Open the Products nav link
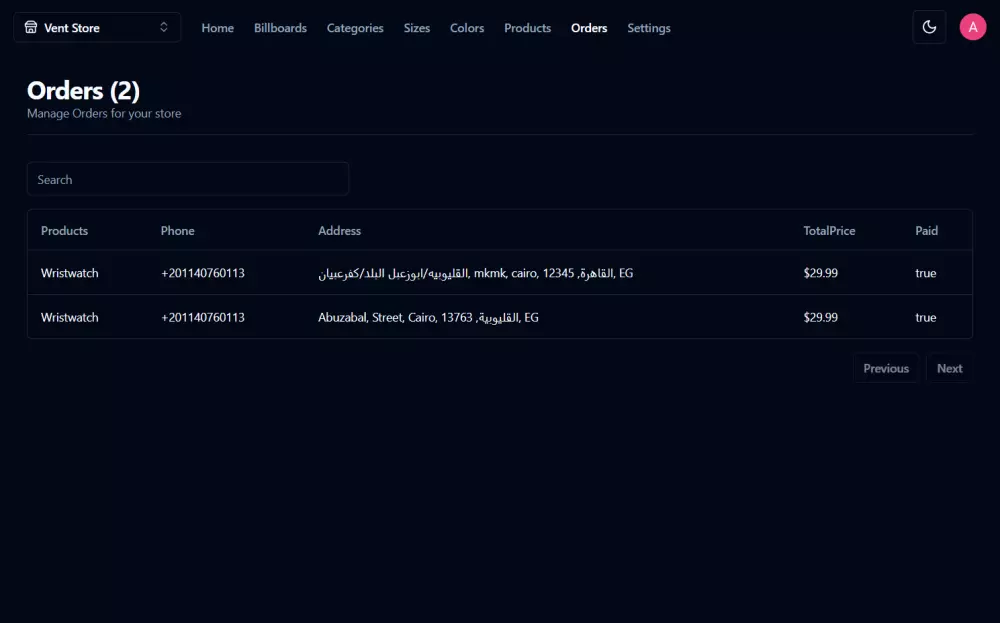The height and width of the screenshot is (623, 1000). 527,28
